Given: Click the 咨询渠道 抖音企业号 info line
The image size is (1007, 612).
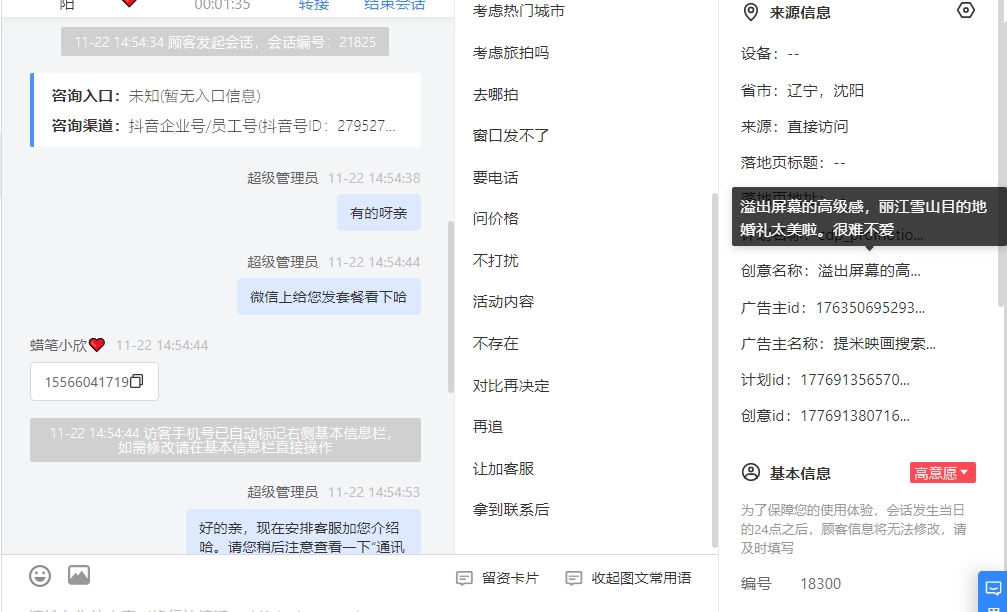Looking at the screenshot, I should click(x=223, y=125).
